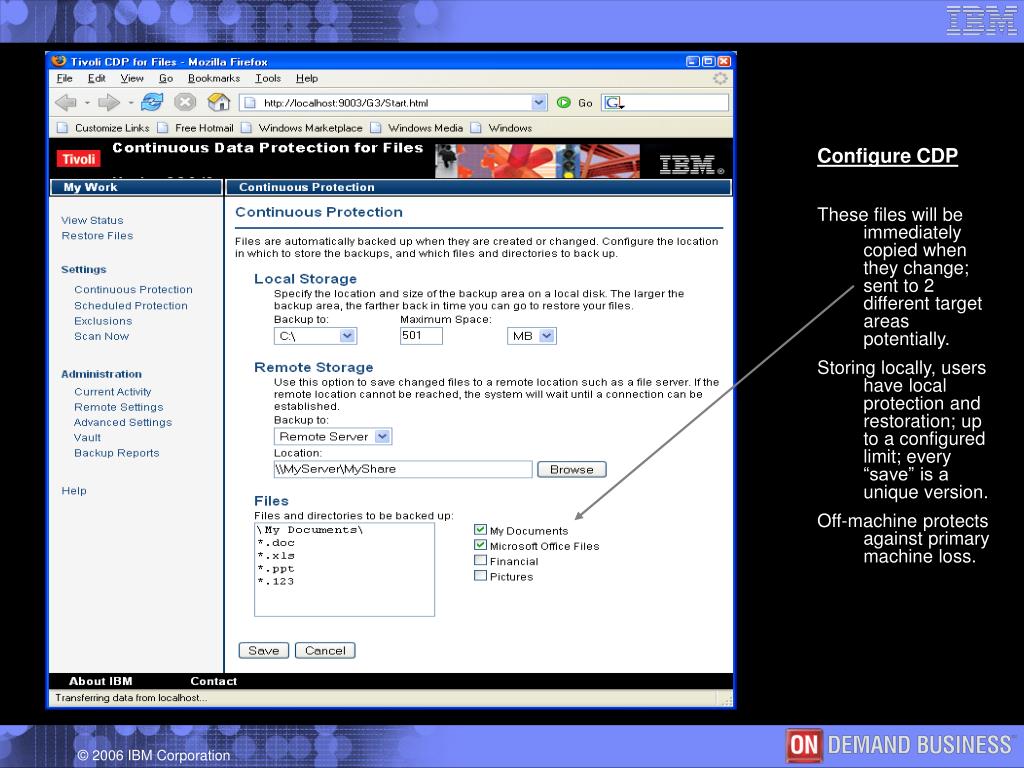
Task: Open the Tools menu
Action: [268, 78]
